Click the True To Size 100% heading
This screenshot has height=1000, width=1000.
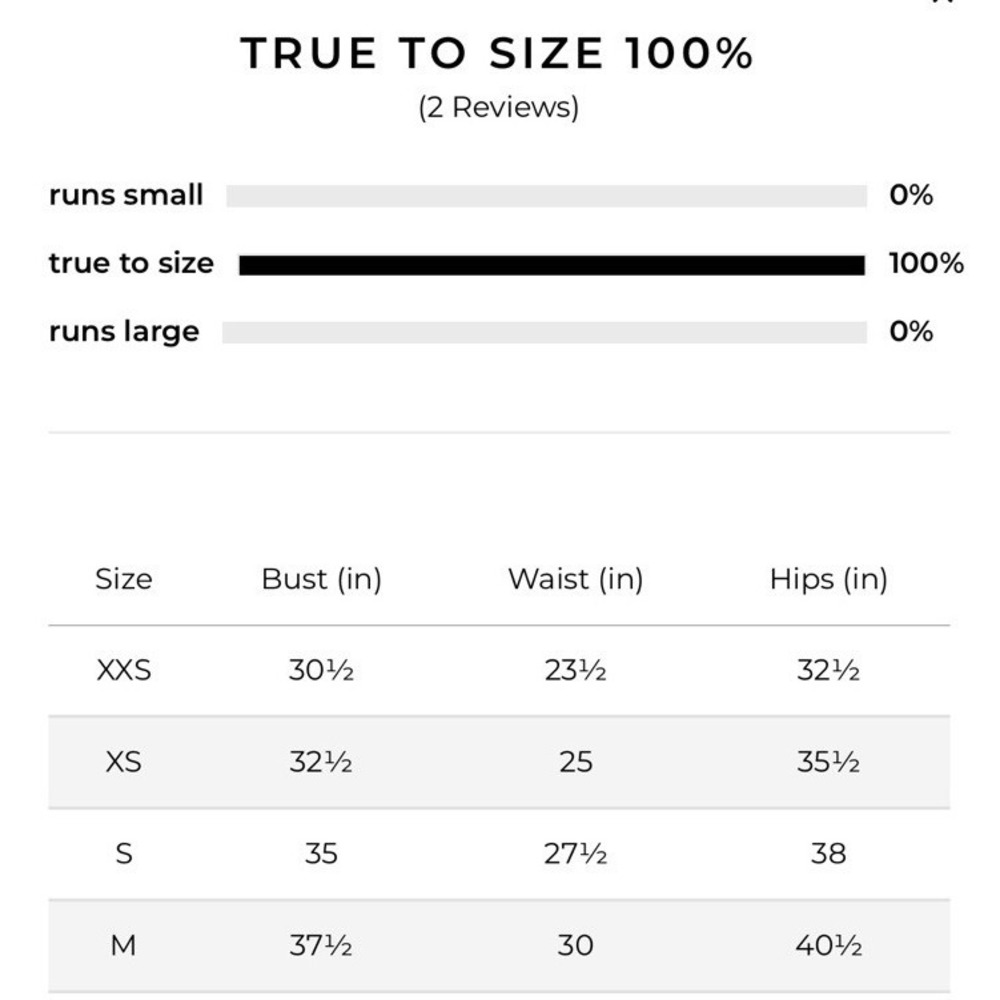[497, 52]
